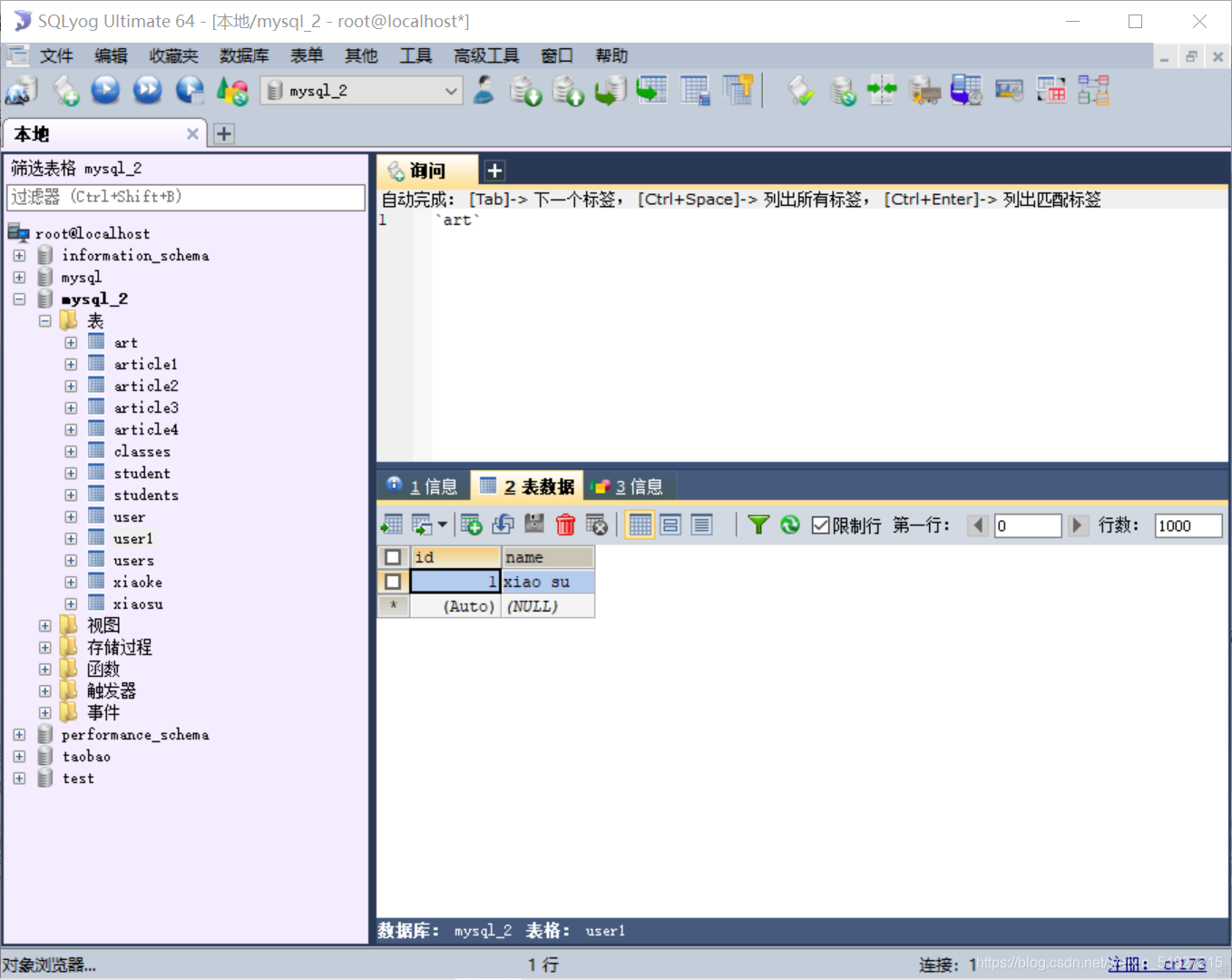This screenshot has width=1232, height=980.
Task: Select the 询问 query tab
Action: click(x=426, y=171)
